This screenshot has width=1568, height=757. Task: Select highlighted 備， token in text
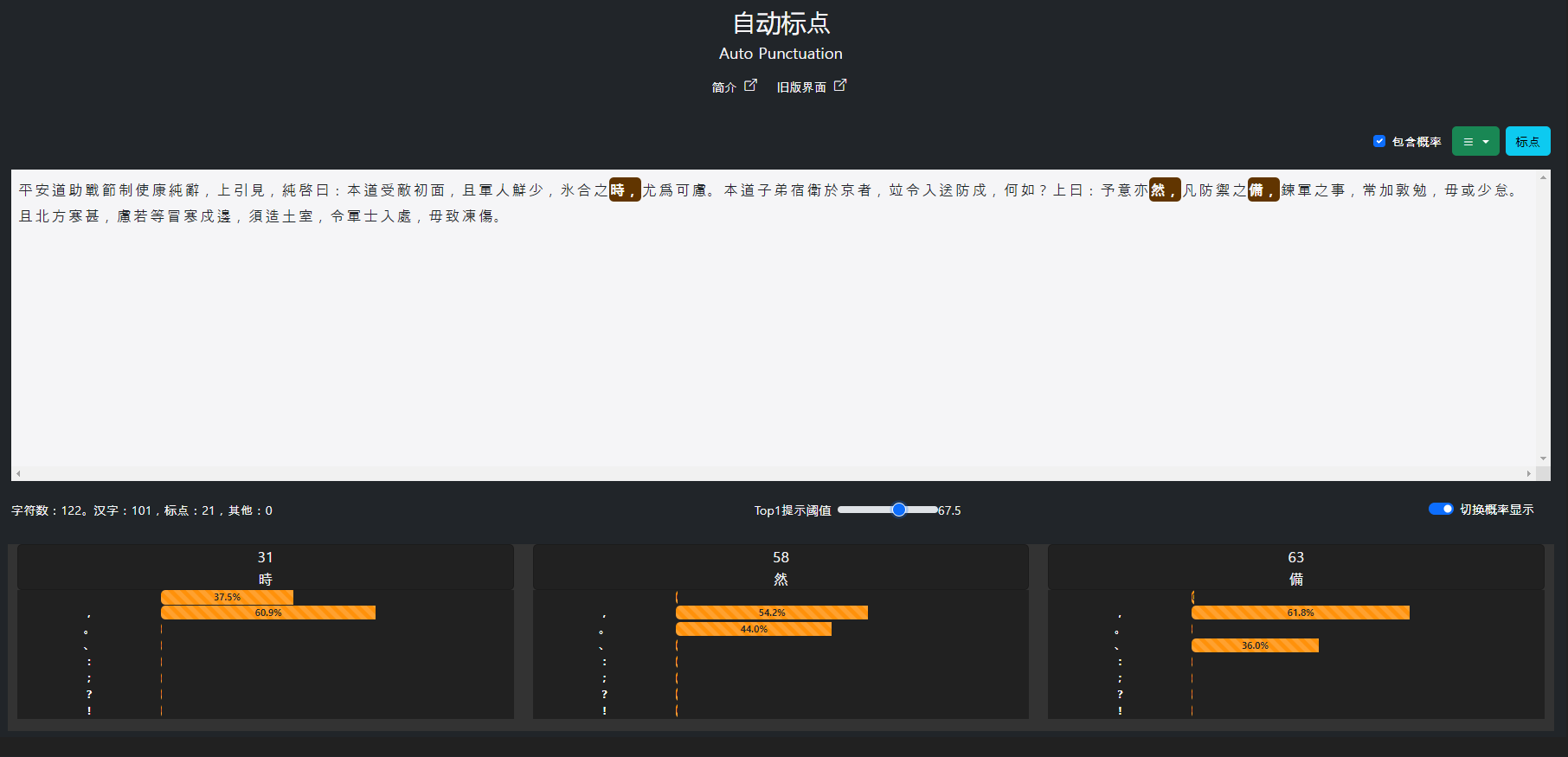1263,190
